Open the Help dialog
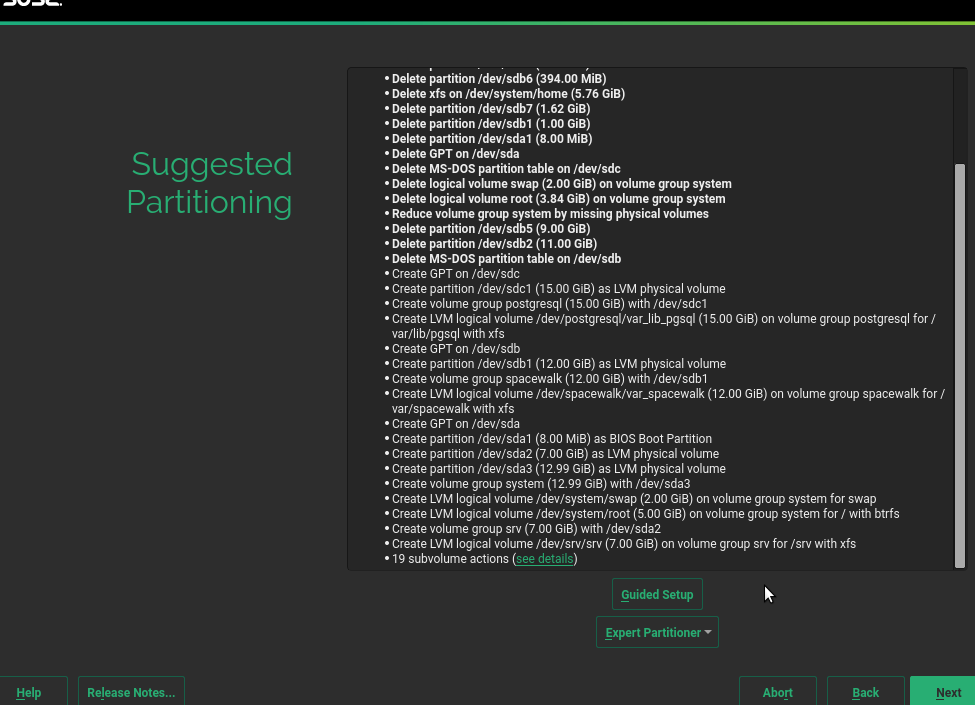Image resolution: width=975 pixels, height=705 pixels. tap(29, 692)
